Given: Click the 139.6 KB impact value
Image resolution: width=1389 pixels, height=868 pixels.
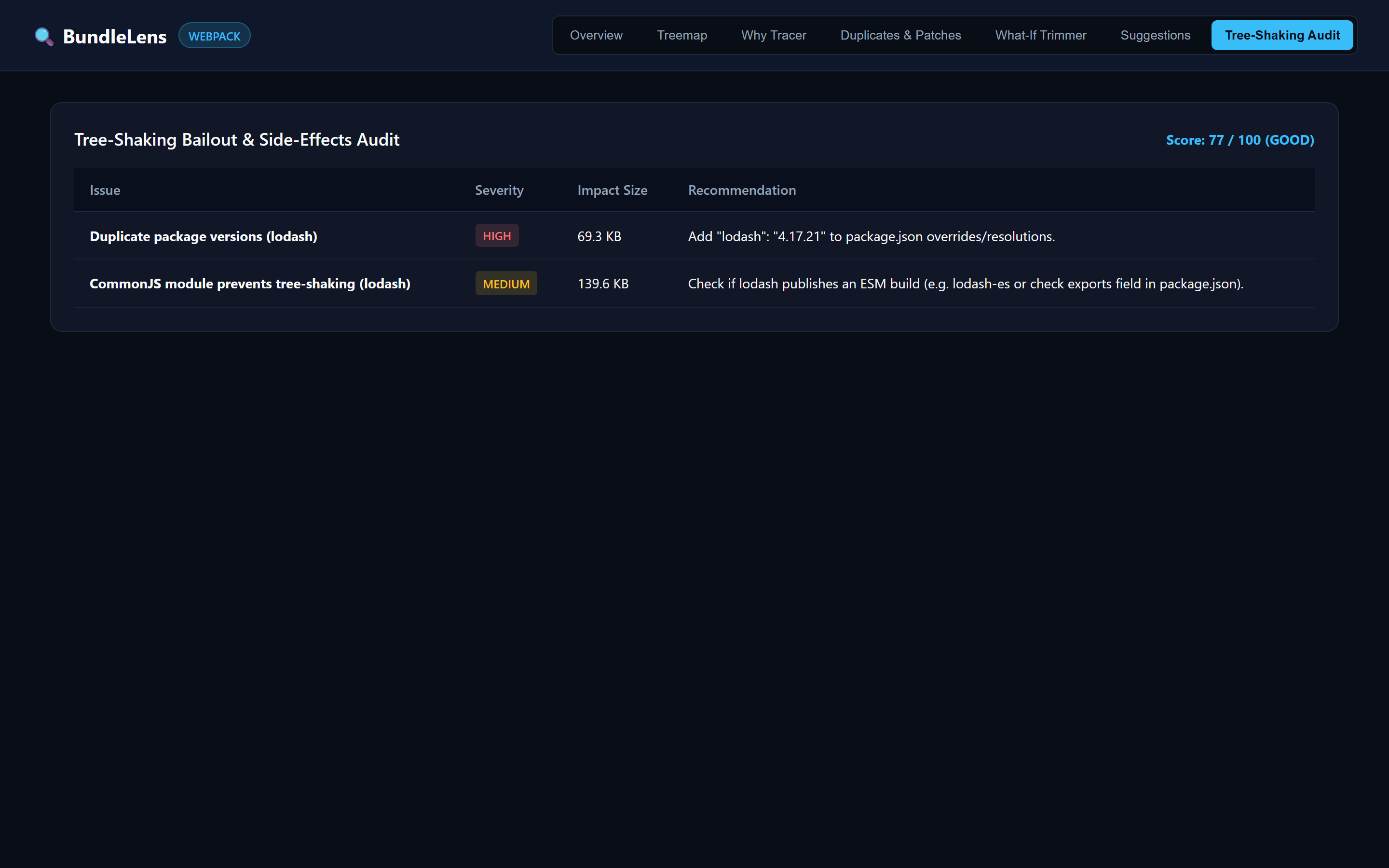Looking at the screenshot, I should 603,284.
